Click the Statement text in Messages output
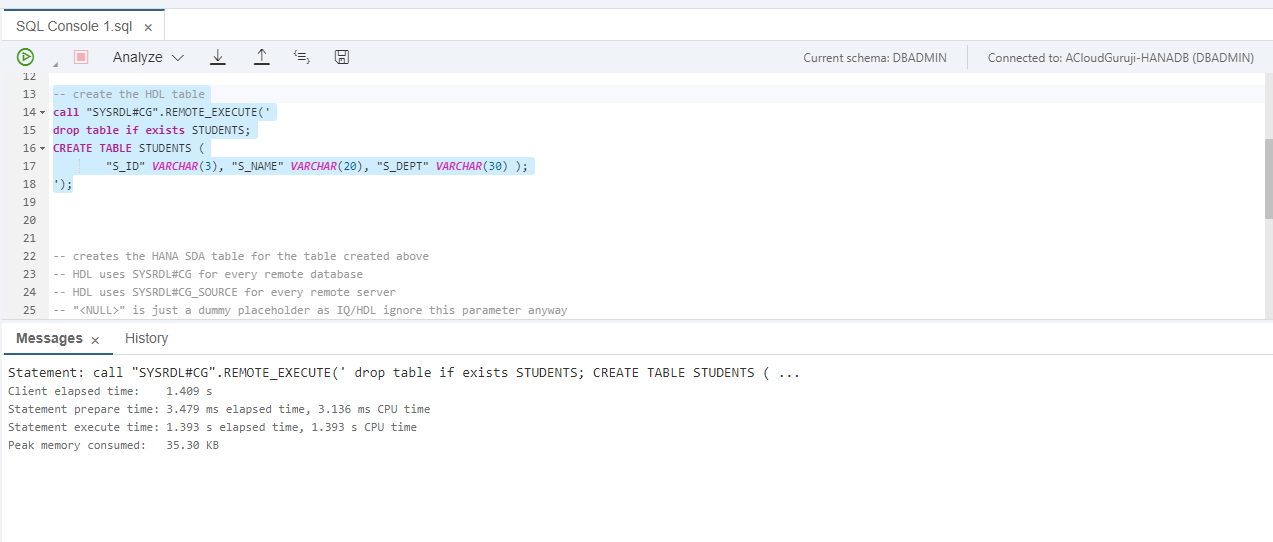Viewport: 1273px width, 542px height. [x=403, y=372]
